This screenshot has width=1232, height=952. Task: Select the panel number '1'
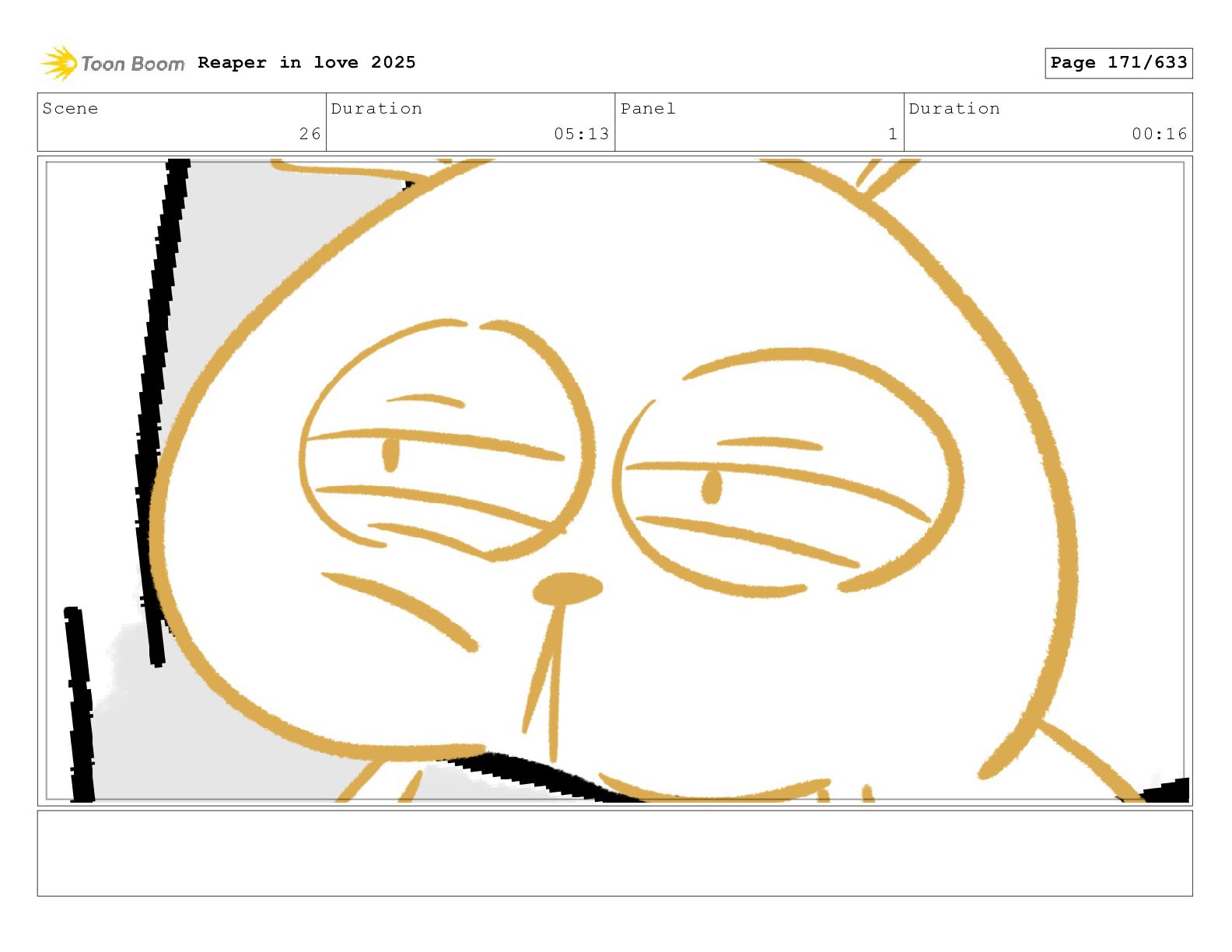pos(893,134)
